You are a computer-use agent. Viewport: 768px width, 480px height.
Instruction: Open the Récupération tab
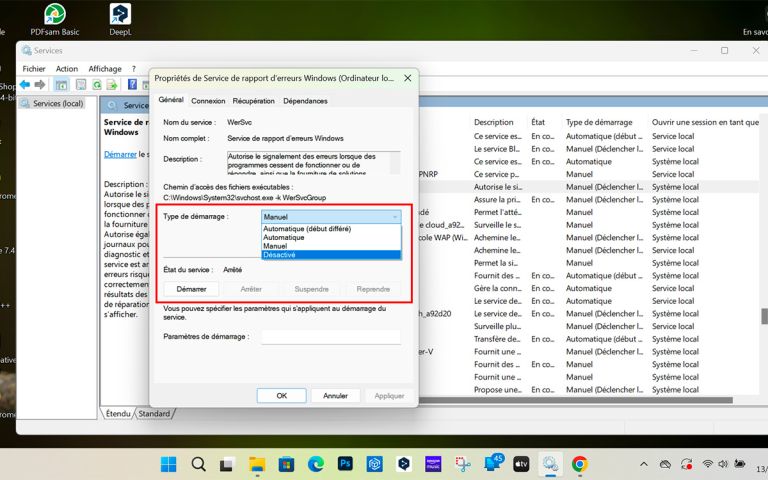[254, 101]
